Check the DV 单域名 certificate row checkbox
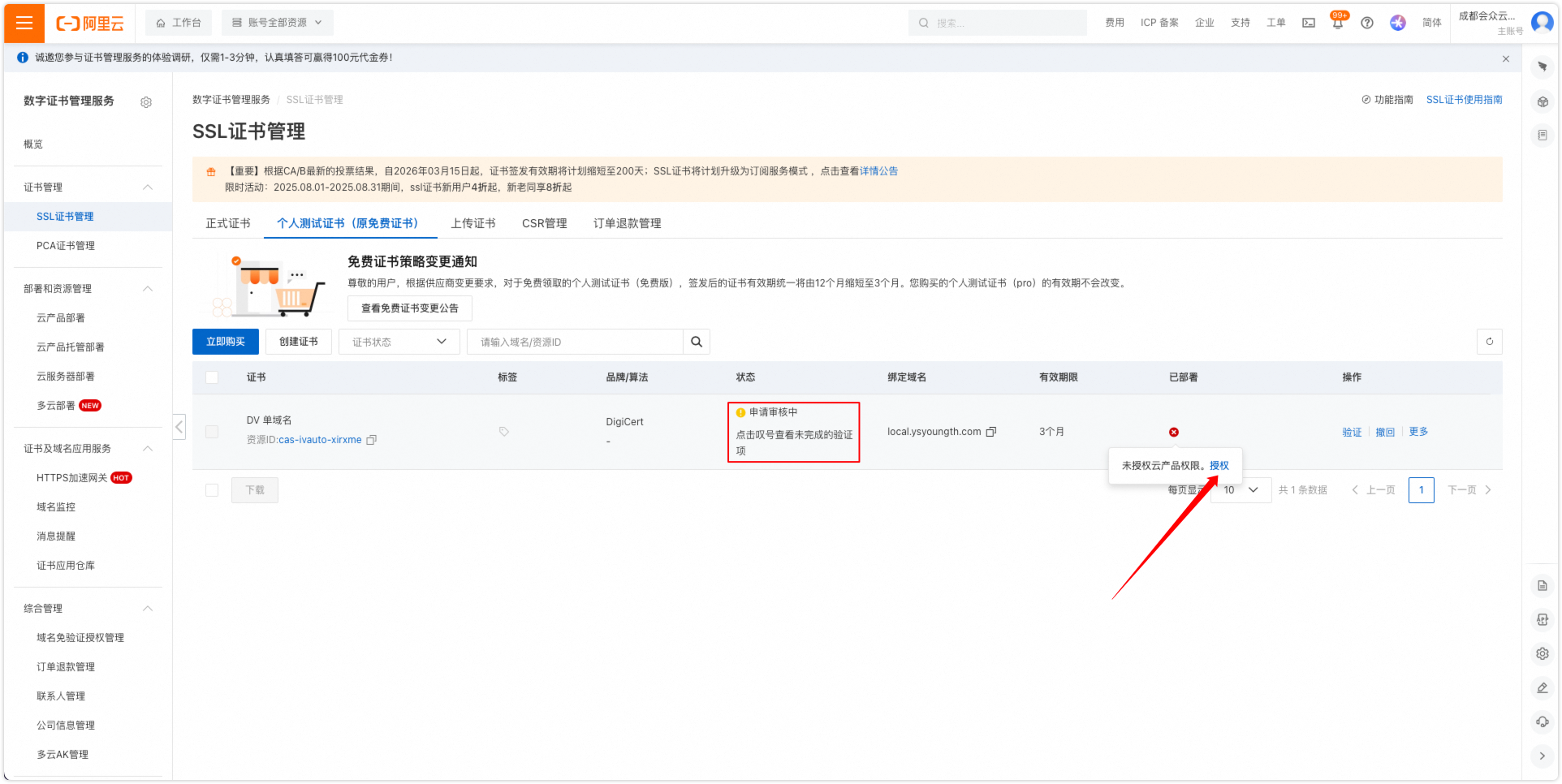 (212, 432)
